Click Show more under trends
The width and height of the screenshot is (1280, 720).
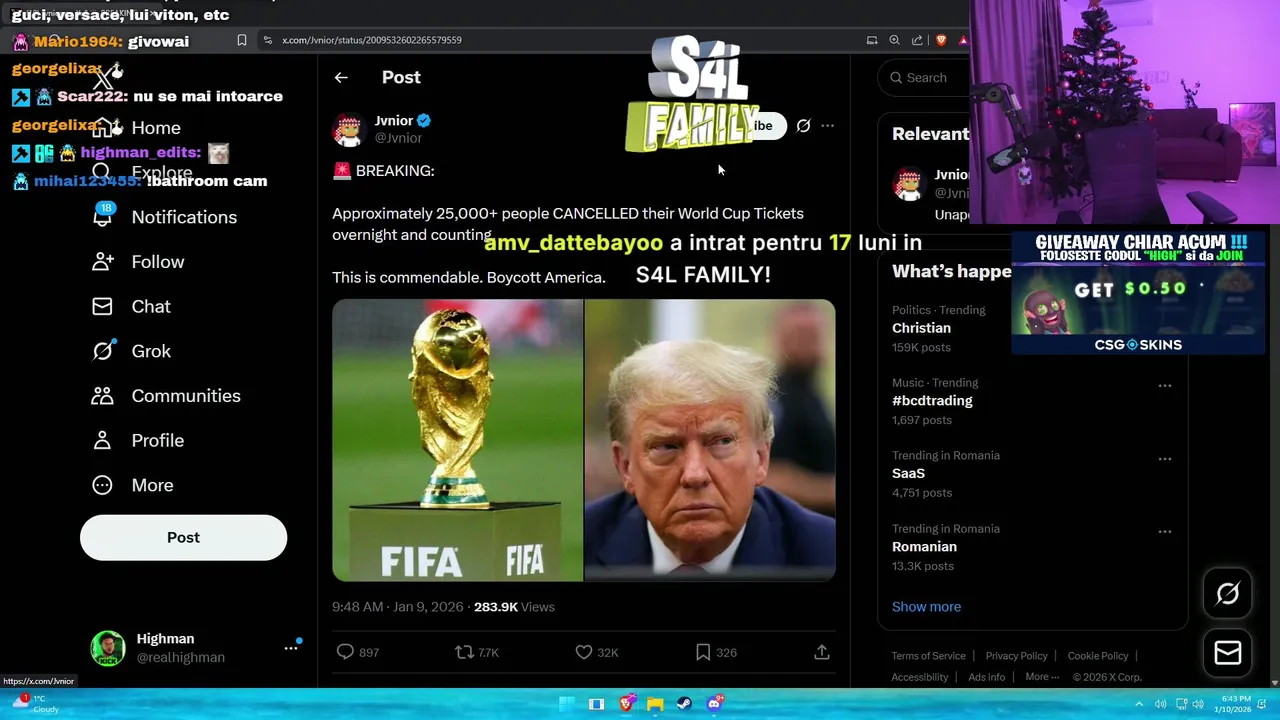click(926, 607)
